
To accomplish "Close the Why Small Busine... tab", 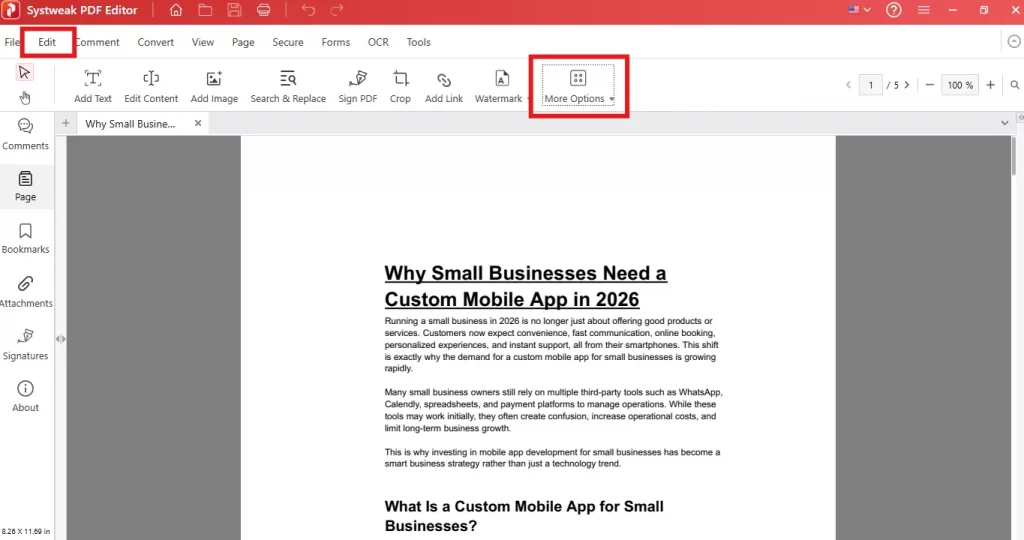I will coord(198,123).
